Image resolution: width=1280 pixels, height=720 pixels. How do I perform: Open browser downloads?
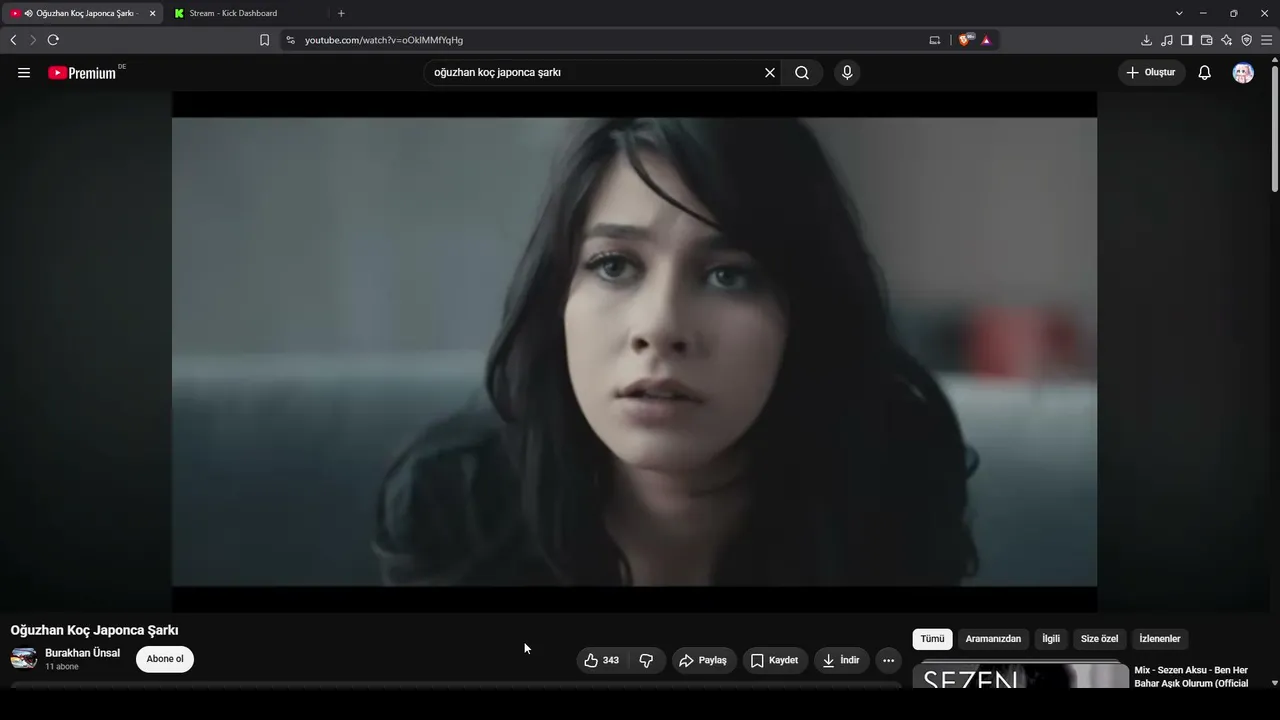point(1146,40)
